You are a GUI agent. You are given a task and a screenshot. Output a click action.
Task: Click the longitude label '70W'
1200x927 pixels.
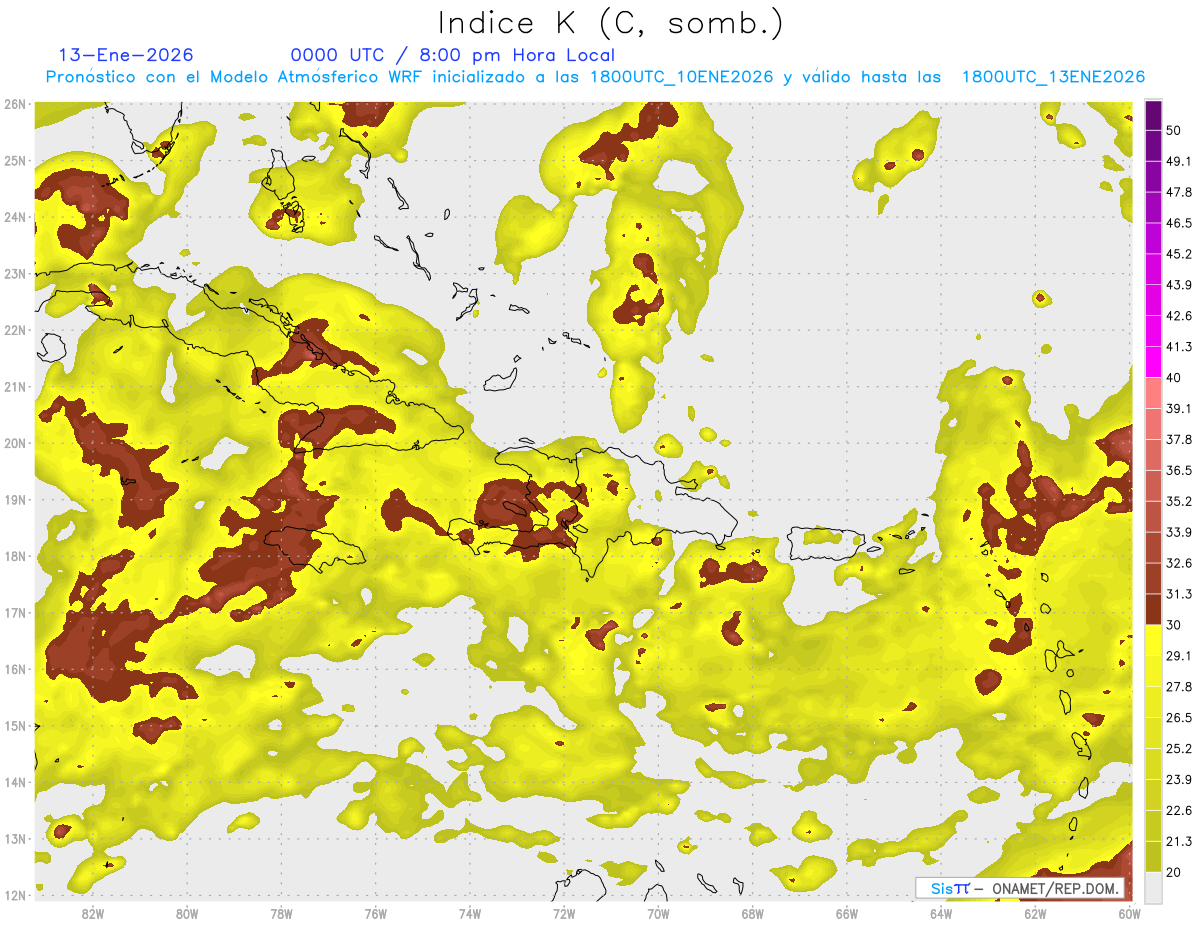click(658, 914)
